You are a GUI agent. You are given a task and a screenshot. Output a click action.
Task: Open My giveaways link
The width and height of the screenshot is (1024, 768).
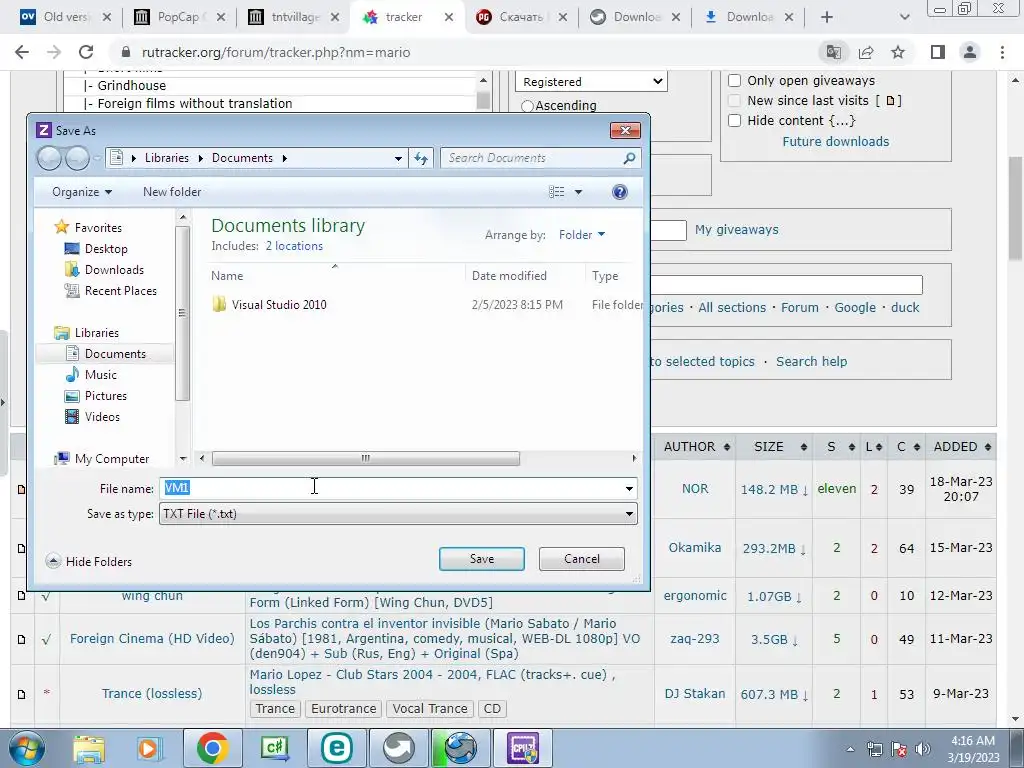(x=737, y=230)
